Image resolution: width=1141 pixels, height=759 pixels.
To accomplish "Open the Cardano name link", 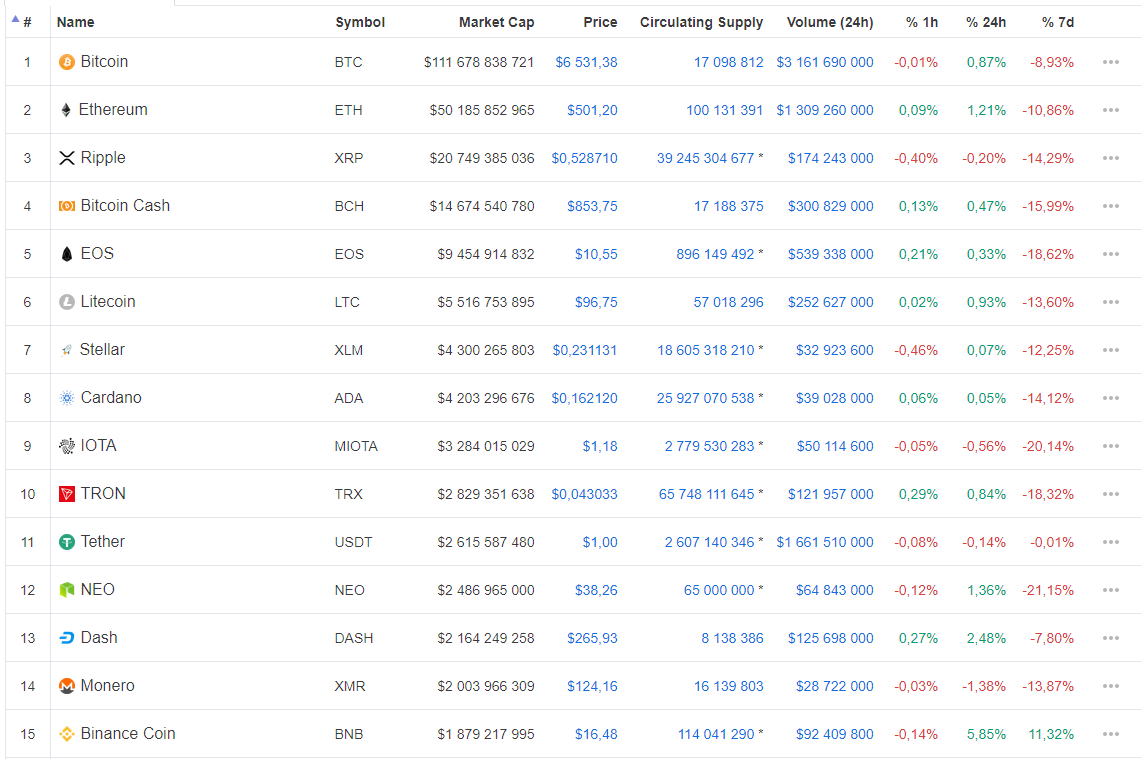I will 111,398.
